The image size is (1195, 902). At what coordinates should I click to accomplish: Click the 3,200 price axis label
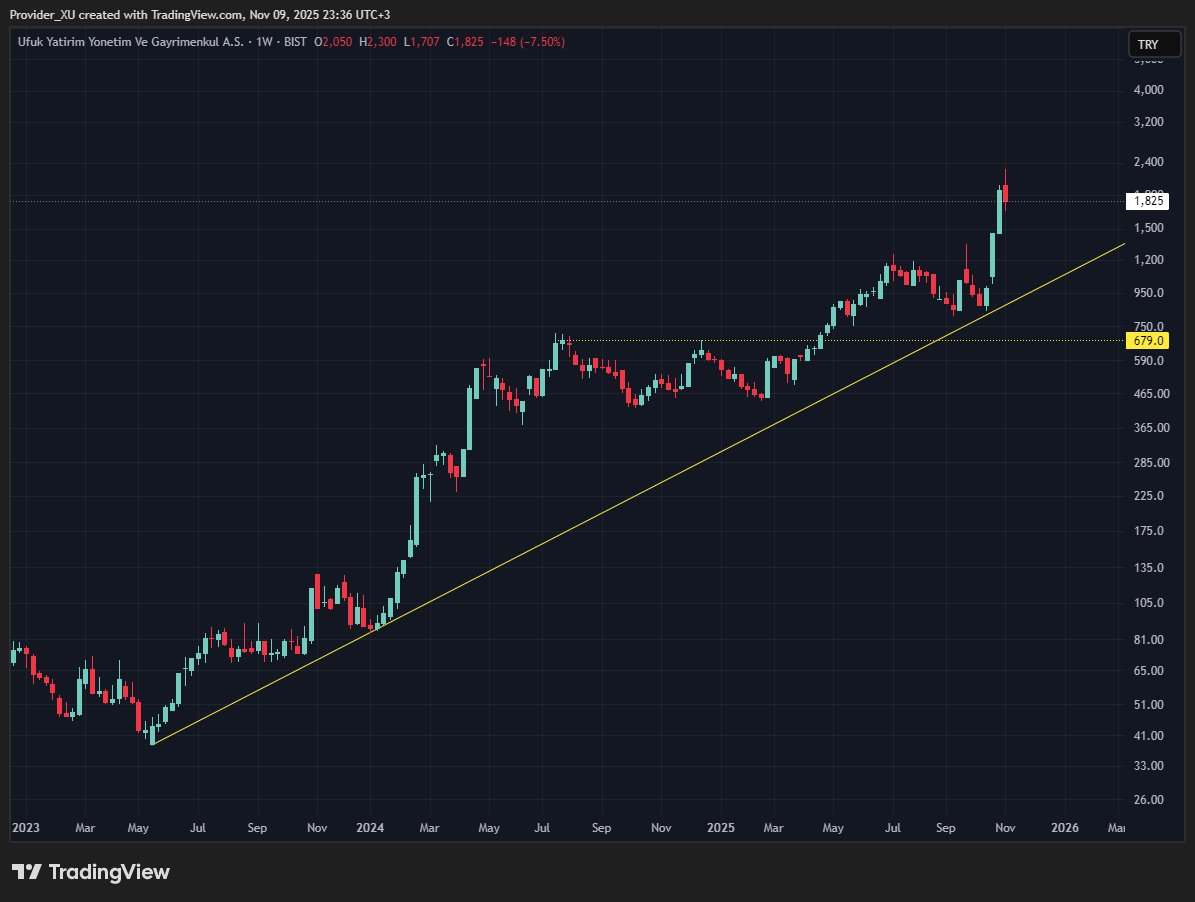tap(1149, 122)
